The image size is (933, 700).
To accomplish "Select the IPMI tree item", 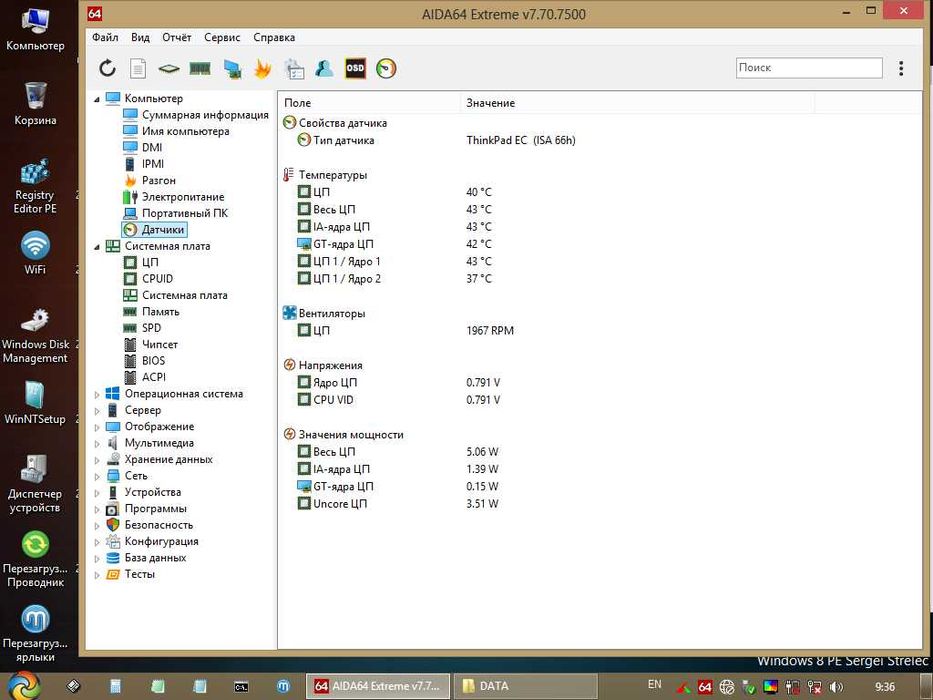I will point(153,164).
